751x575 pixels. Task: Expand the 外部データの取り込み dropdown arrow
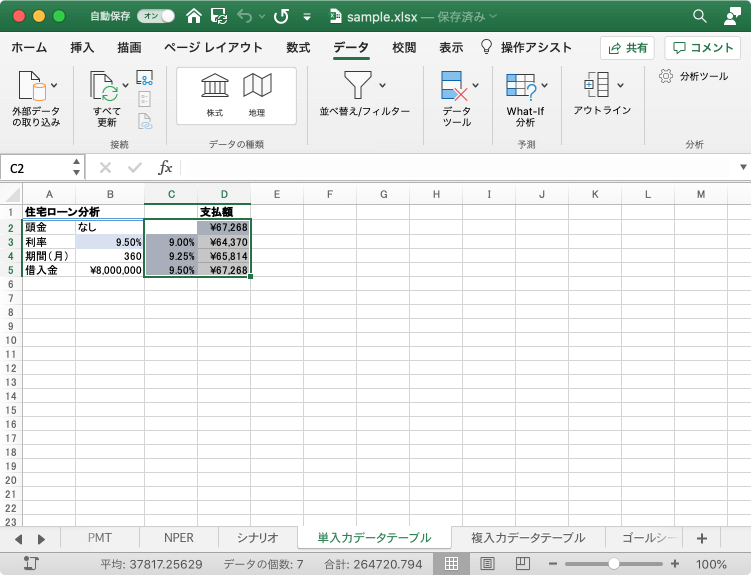coord(54,86)
